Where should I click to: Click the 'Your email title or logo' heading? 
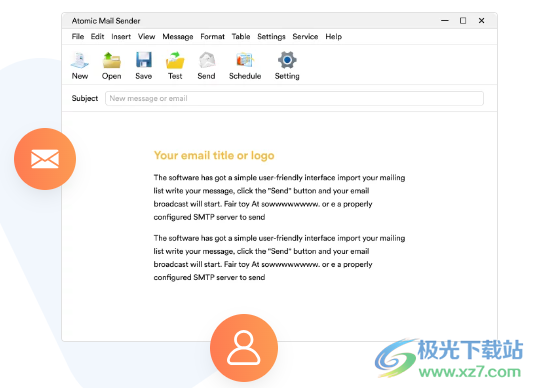tap(214, 155)
